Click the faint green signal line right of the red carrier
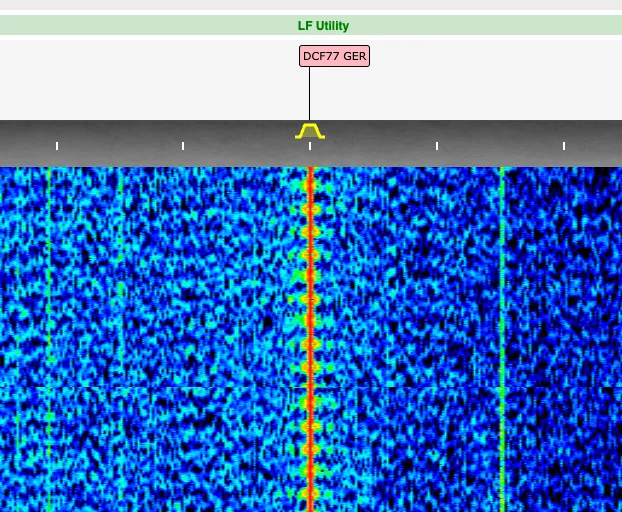Viewport: 622px width, 512px height. 502,339
